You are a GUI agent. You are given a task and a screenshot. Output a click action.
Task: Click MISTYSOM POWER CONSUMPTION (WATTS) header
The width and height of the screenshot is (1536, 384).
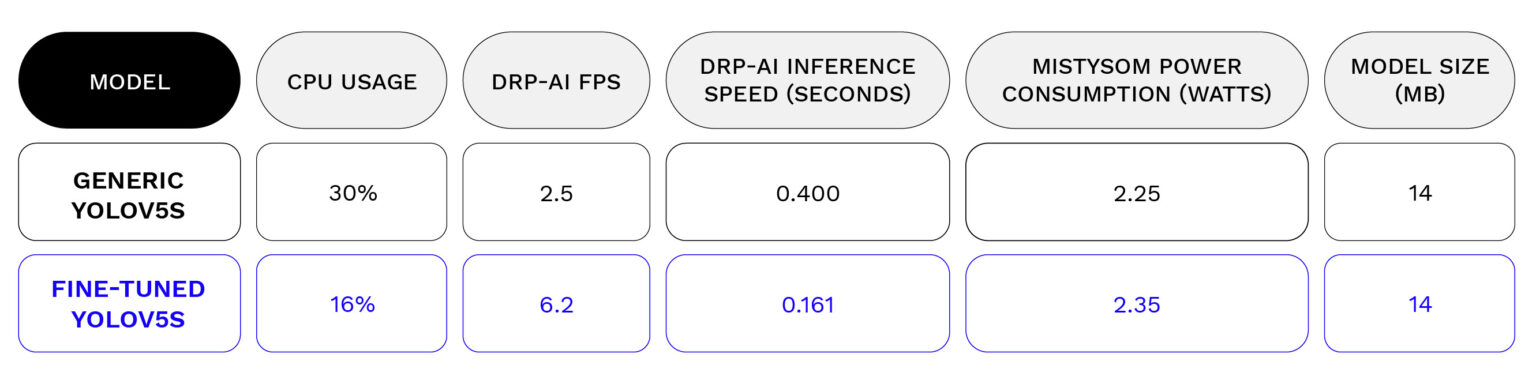click(x=1137, y=81)
